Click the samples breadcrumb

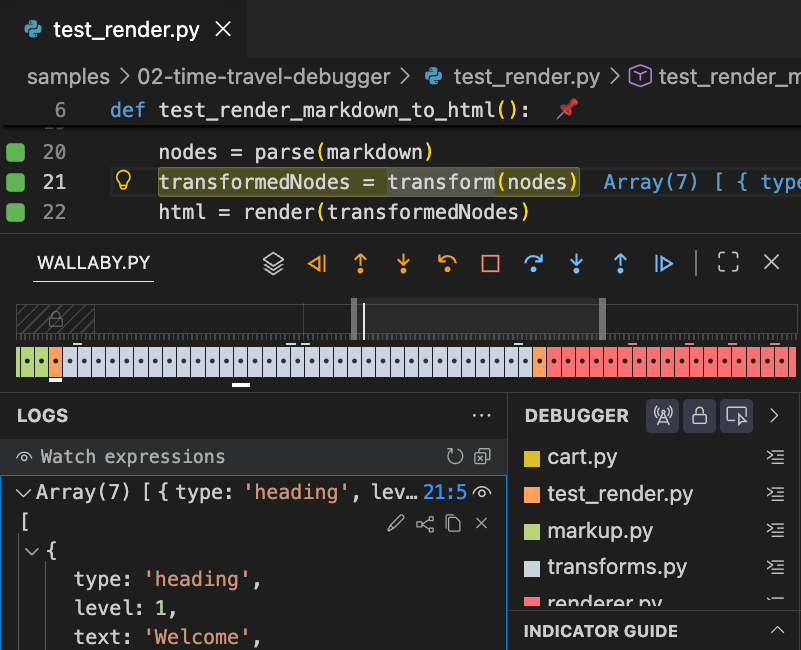[68, 77]
